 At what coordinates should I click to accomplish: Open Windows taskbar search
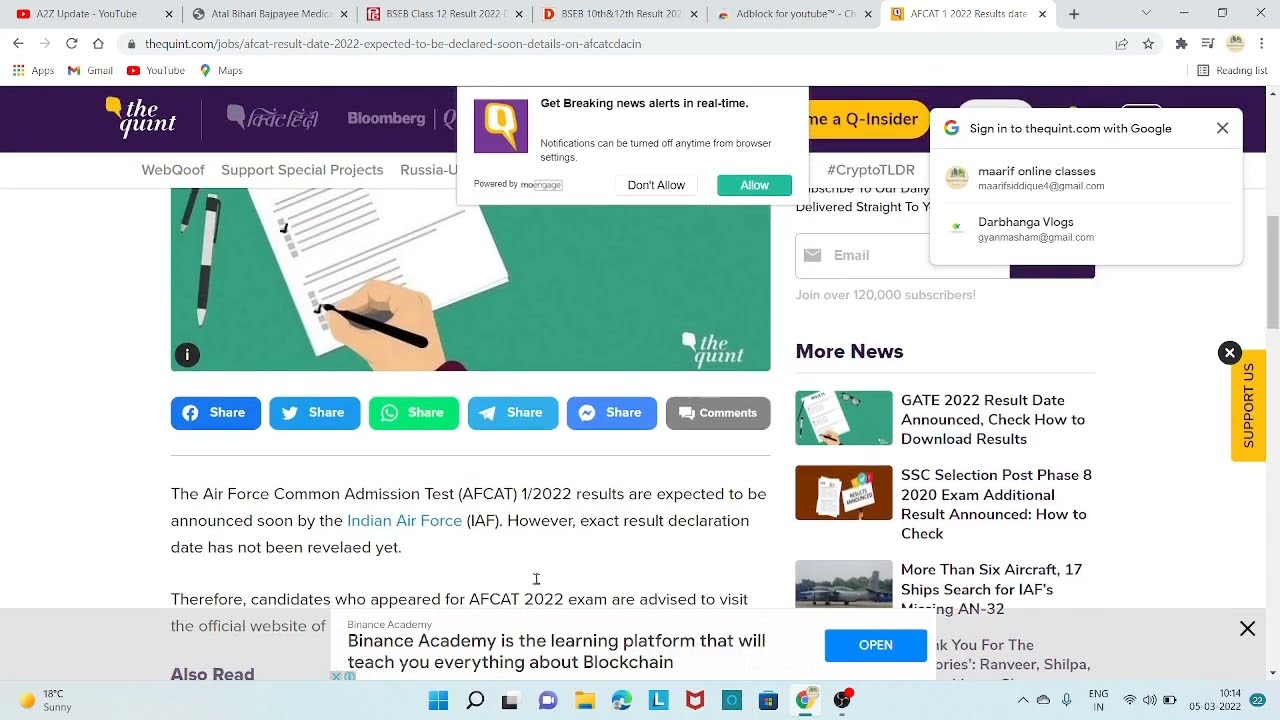(x=475, y=701)
